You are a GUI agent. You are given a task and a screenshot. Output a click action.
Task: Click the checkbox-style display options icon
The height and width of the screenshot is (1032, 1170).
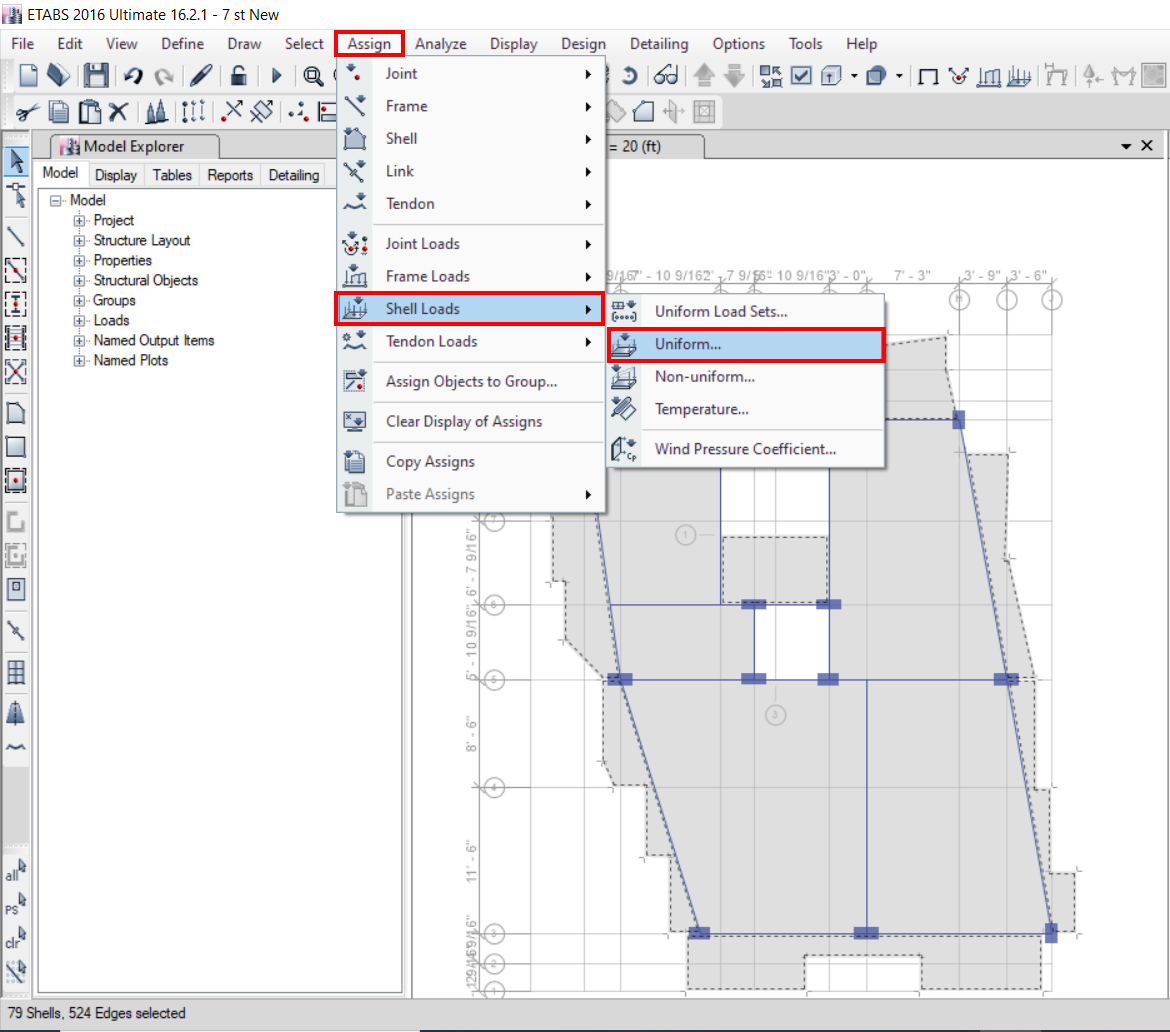pos(801,76)
